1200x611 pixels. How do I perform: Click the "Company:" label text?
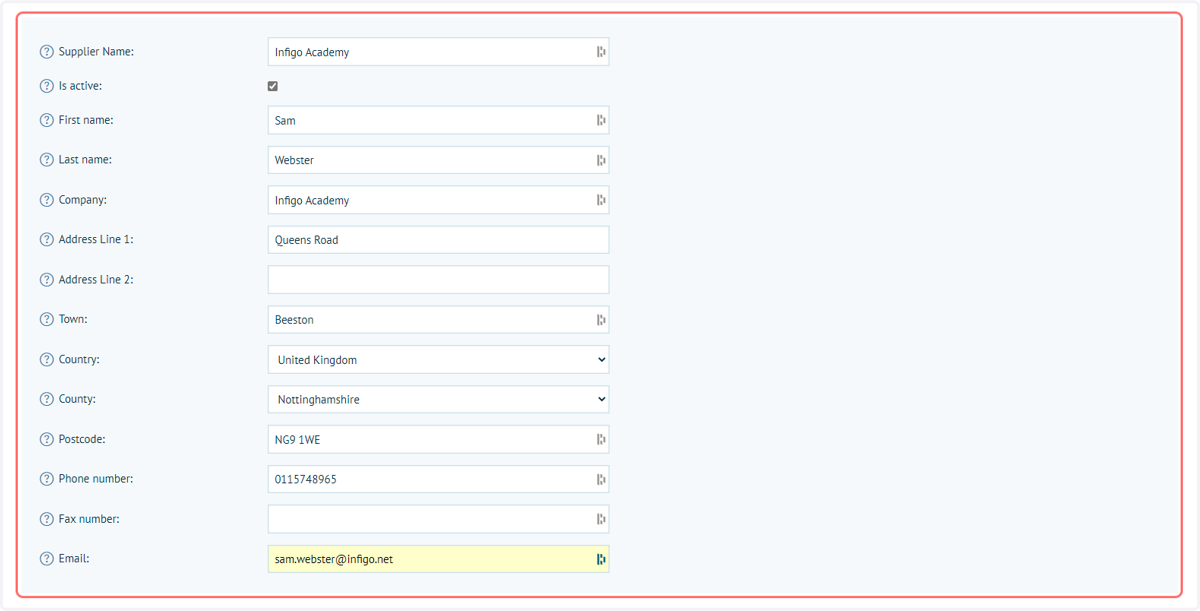click(83, 200)
